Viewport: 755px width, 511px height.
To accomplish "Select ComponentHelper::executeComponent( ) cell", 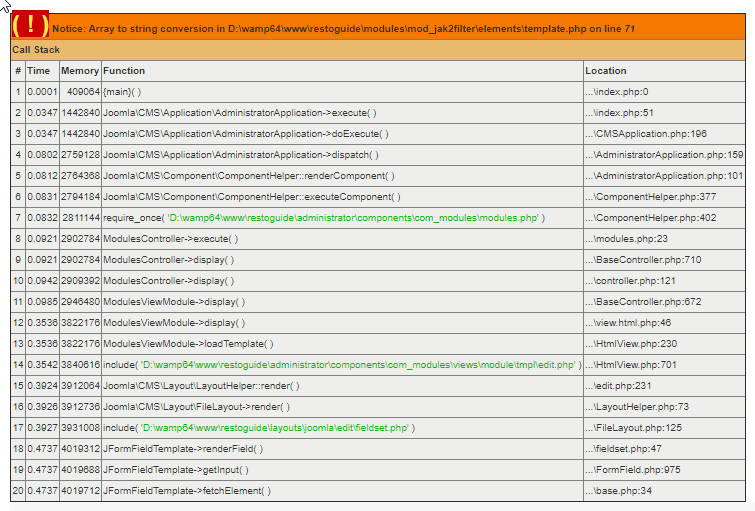I will pyautogui.click(x=342, y=197).
